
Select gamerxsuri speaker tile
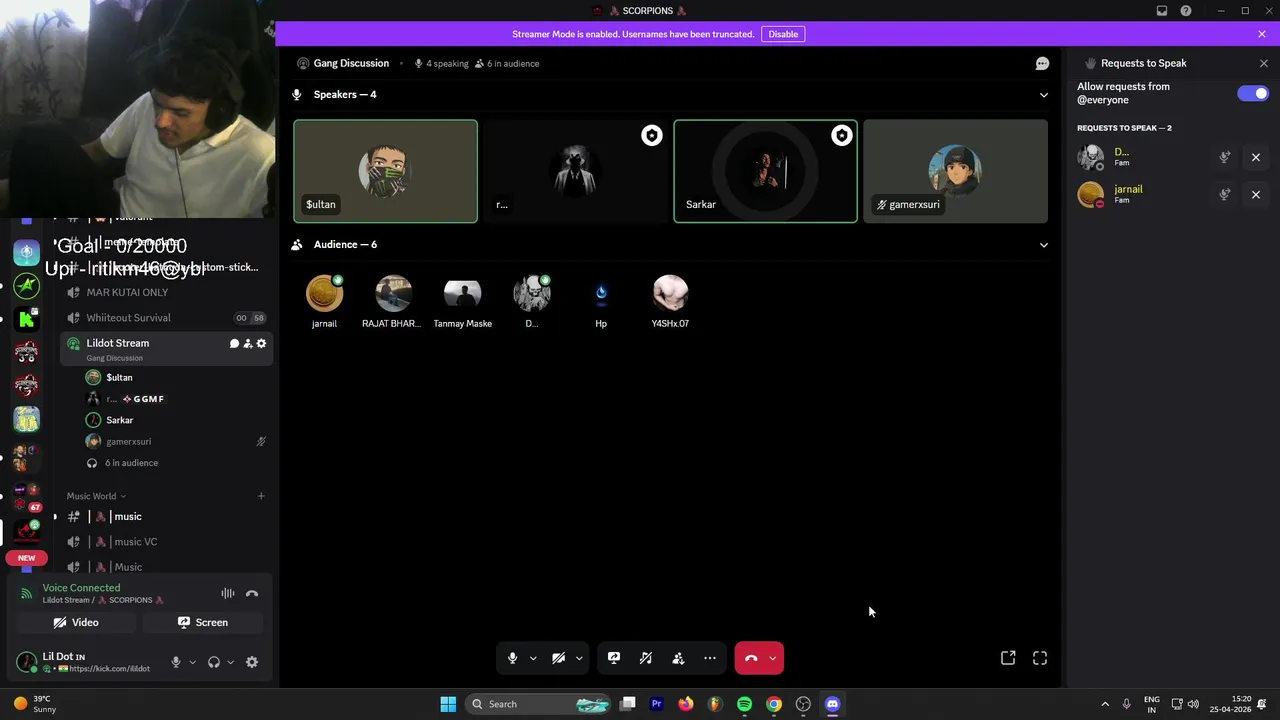pos(955,171)
